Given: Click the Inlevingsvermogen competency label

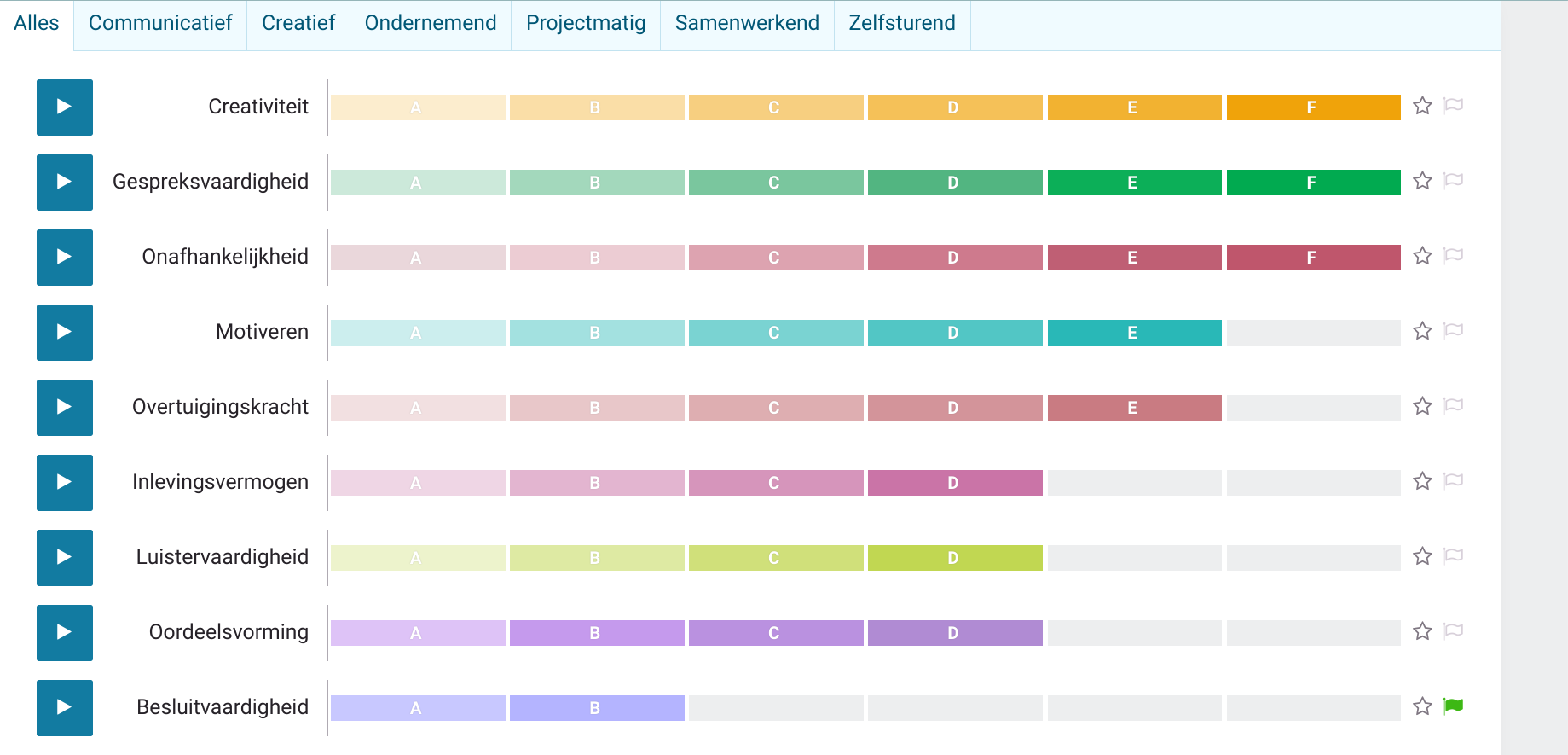Looking at the screenshot, I should [x=220, y=482].
